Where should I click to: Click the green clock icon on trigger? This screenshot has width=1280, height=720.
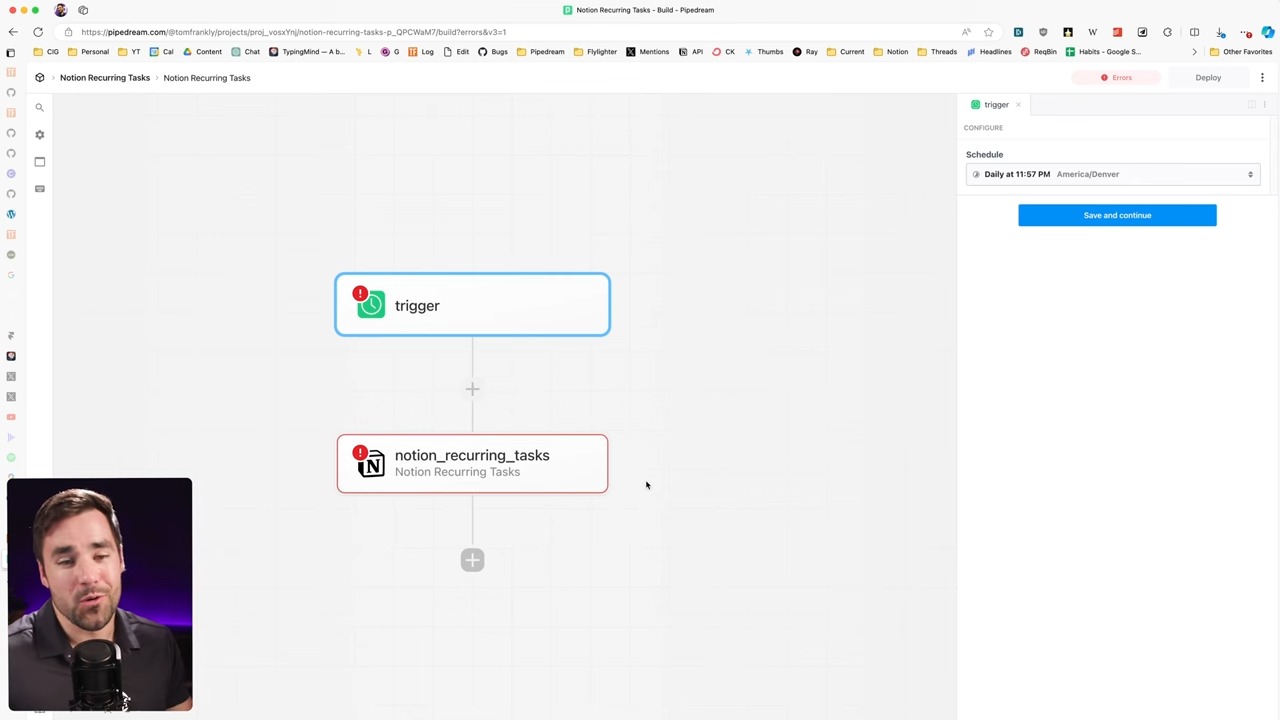(371, 305)
